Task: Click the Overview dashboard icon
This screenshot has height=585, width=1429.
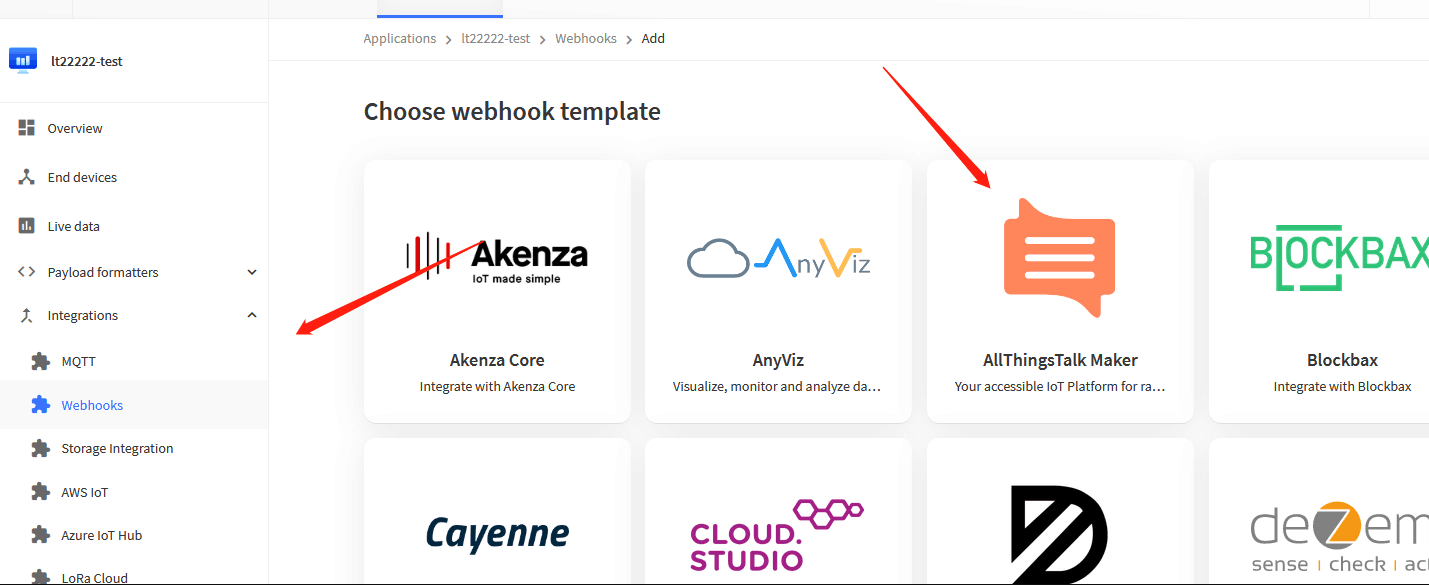Action: click(x=27, y=128)
